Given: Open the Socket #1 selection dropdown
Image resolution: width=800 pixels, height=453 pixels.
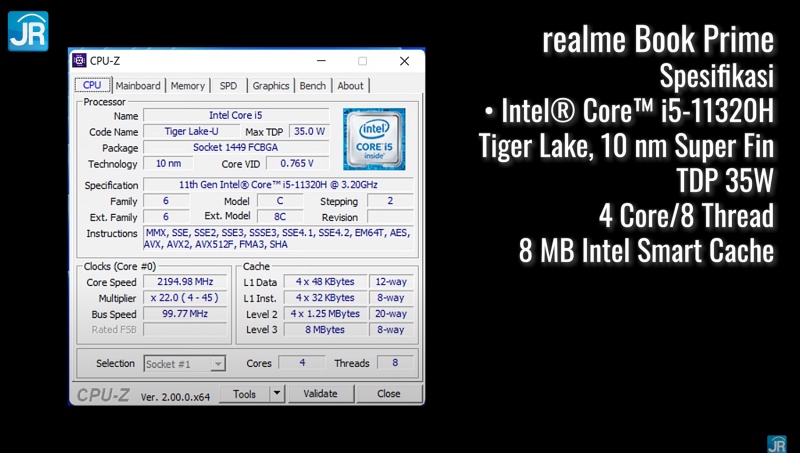Looking at the screenshot, I should click(185, 364).
